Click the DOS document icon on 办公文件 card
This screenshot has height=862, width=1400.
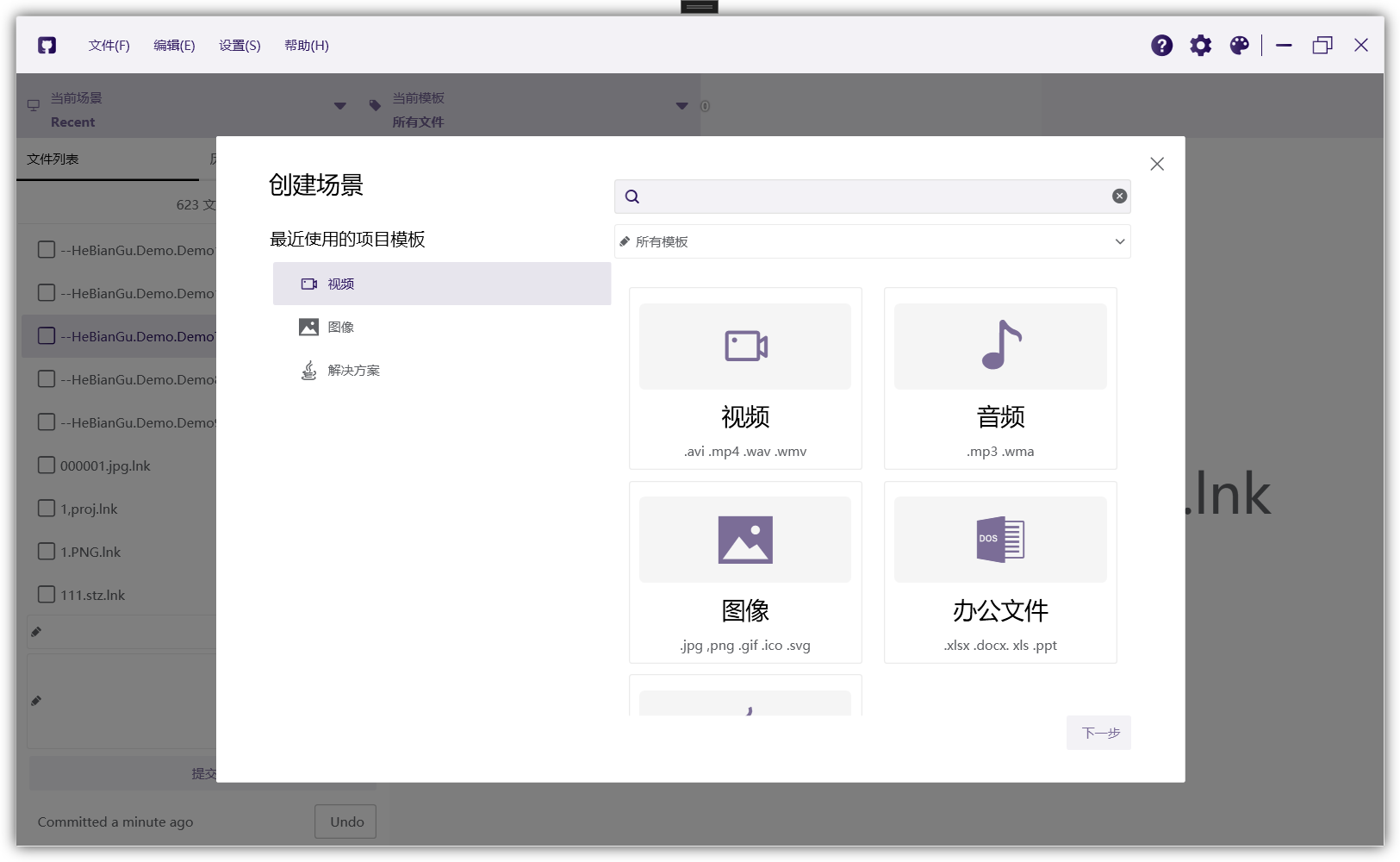pos(1000,540)
